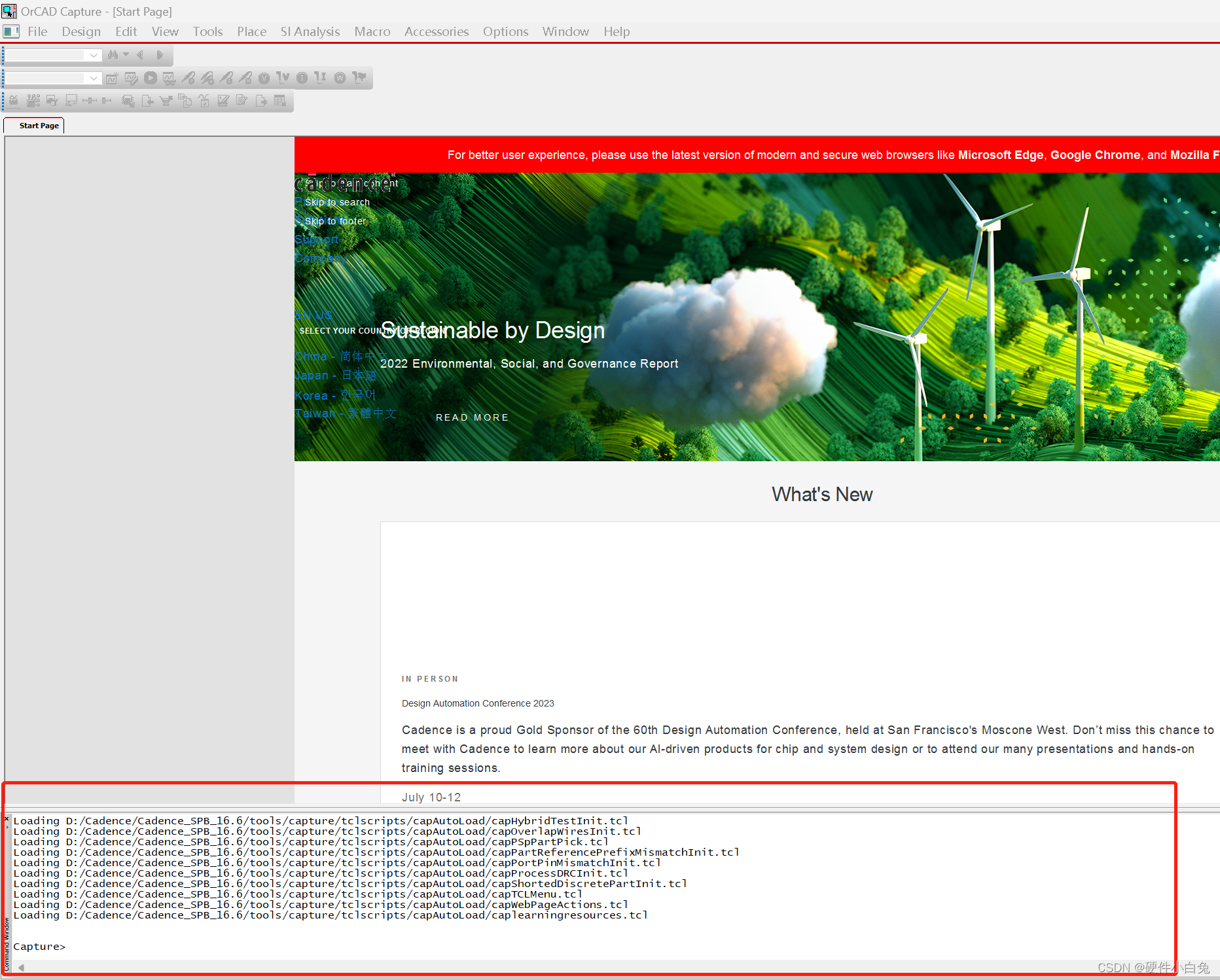This screenshot has width=1220, height=980.
Task: Toggle bias point power display
Action: pyautogui.click(x=339, y=78)
